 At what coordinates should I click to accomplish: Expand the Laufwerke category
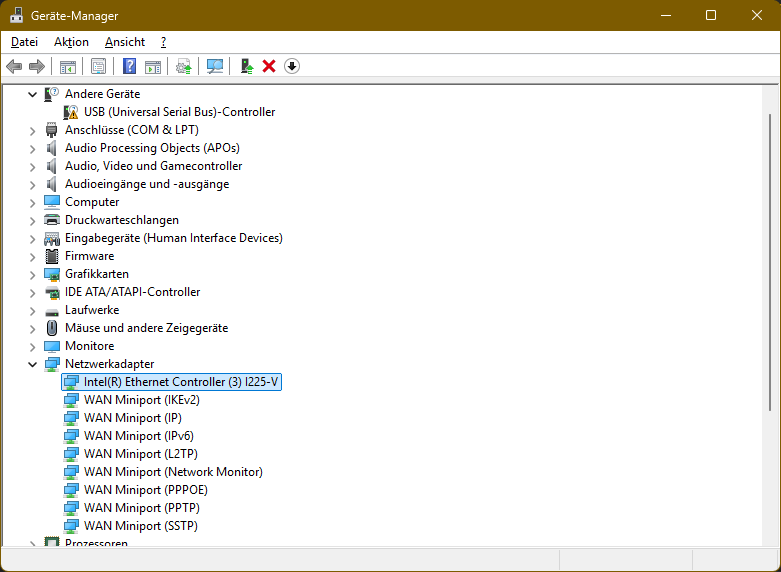(x=33, y=310)
